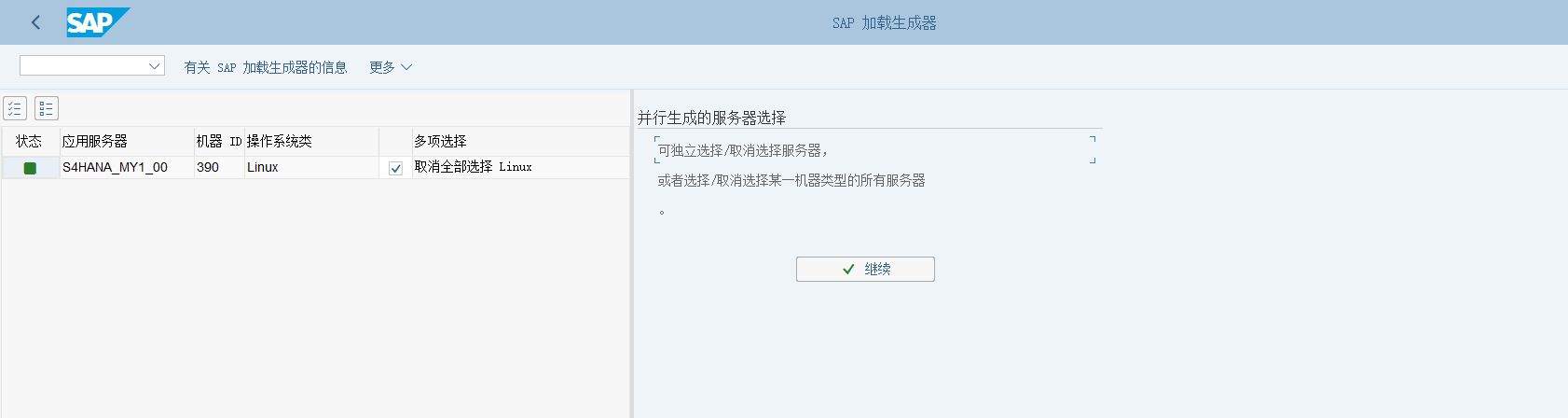Expand the 更多 (More) menu

pos(391,67)
